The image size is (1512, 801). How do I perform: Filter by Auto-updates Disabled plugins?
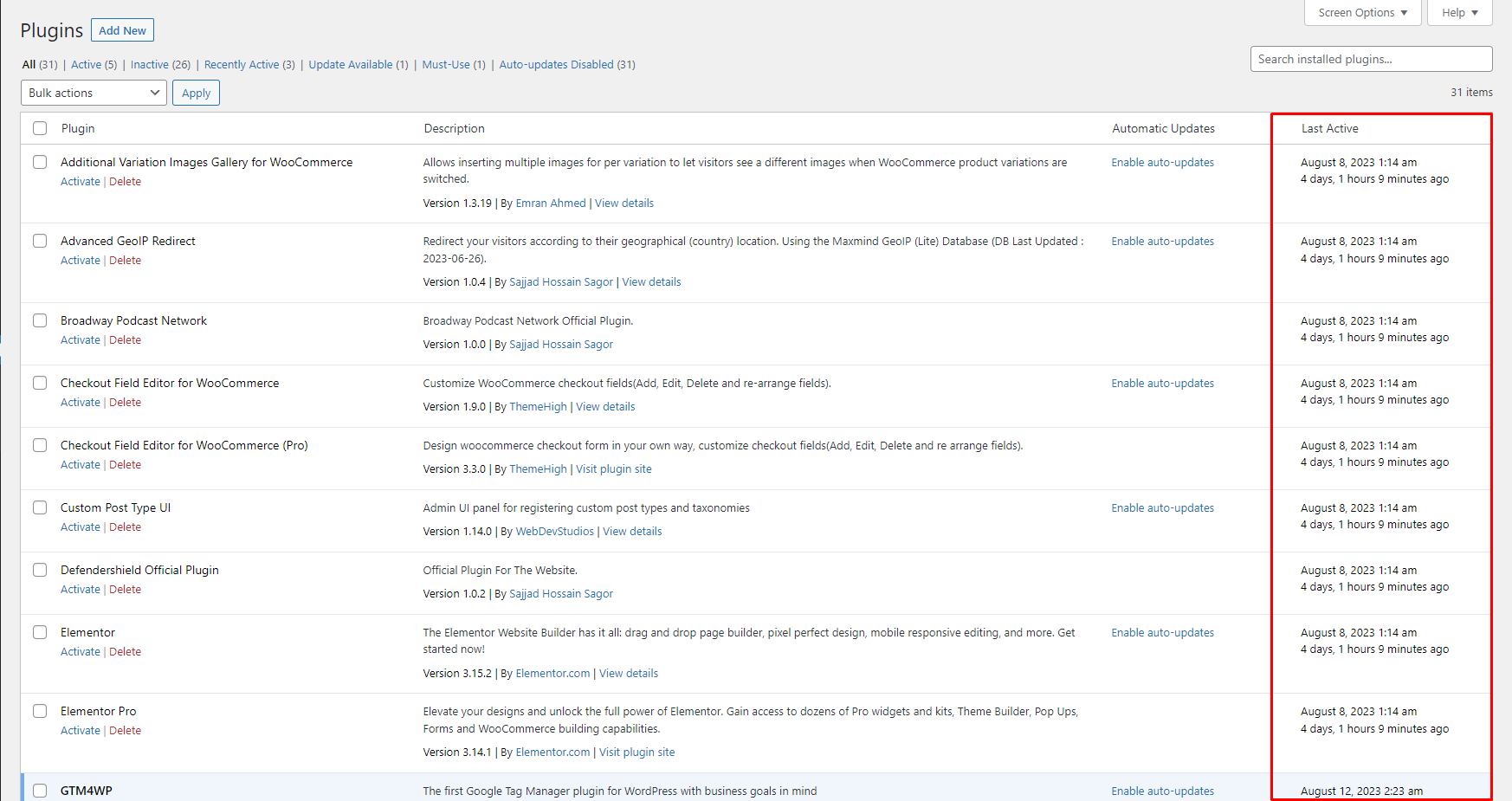(x=567, y=65)
